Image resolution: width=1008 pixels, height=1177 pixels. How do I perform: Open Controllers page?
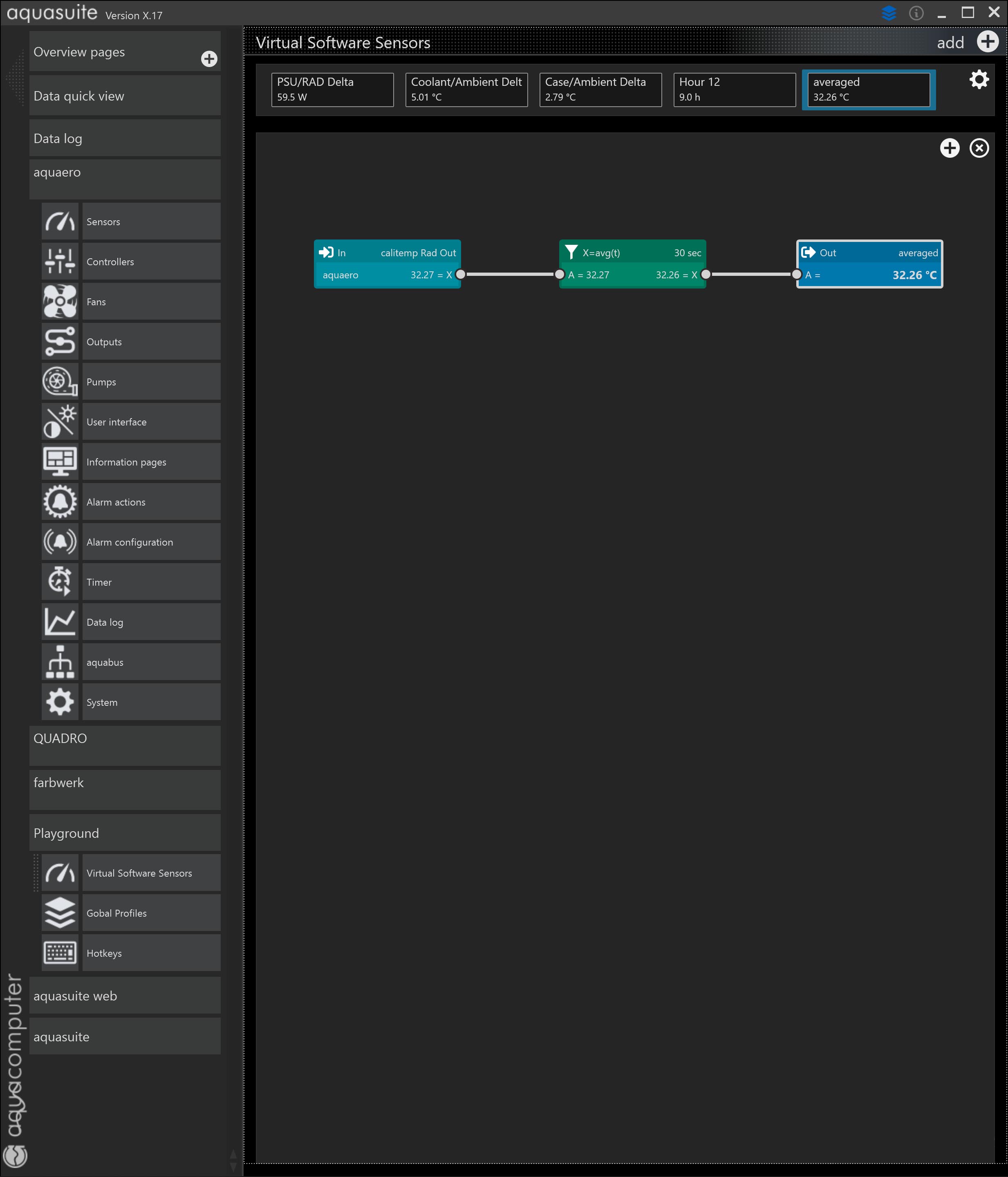tap(151, 261)
